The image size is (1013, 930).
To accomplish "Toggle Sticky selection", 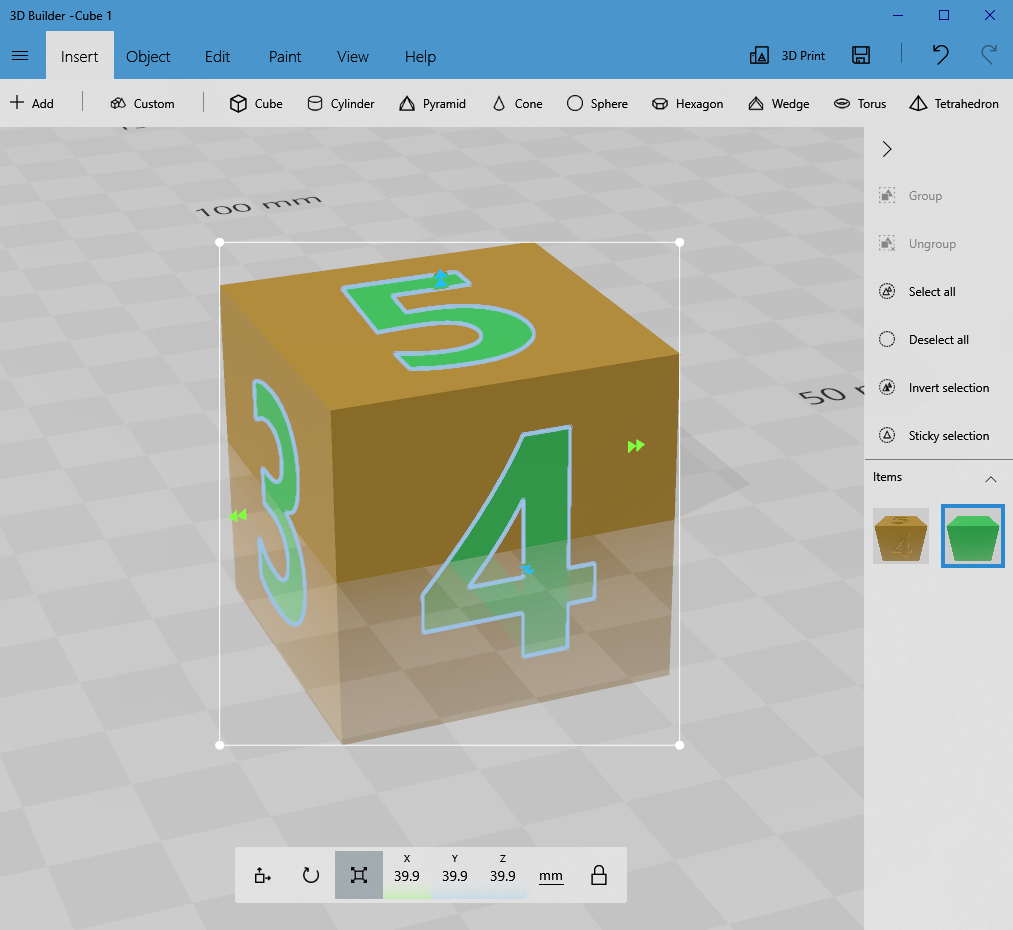I will click(x=934, y=435).
